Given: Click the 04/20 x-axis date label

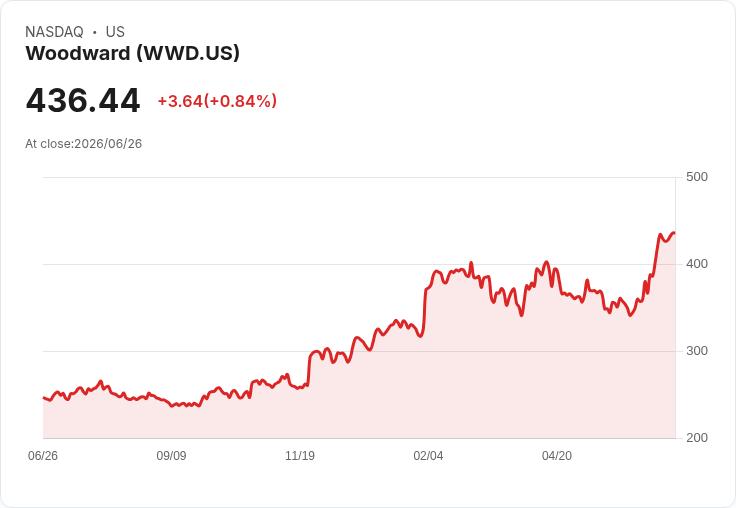Looking at the screenshot, I should click(x=557, y=456).
